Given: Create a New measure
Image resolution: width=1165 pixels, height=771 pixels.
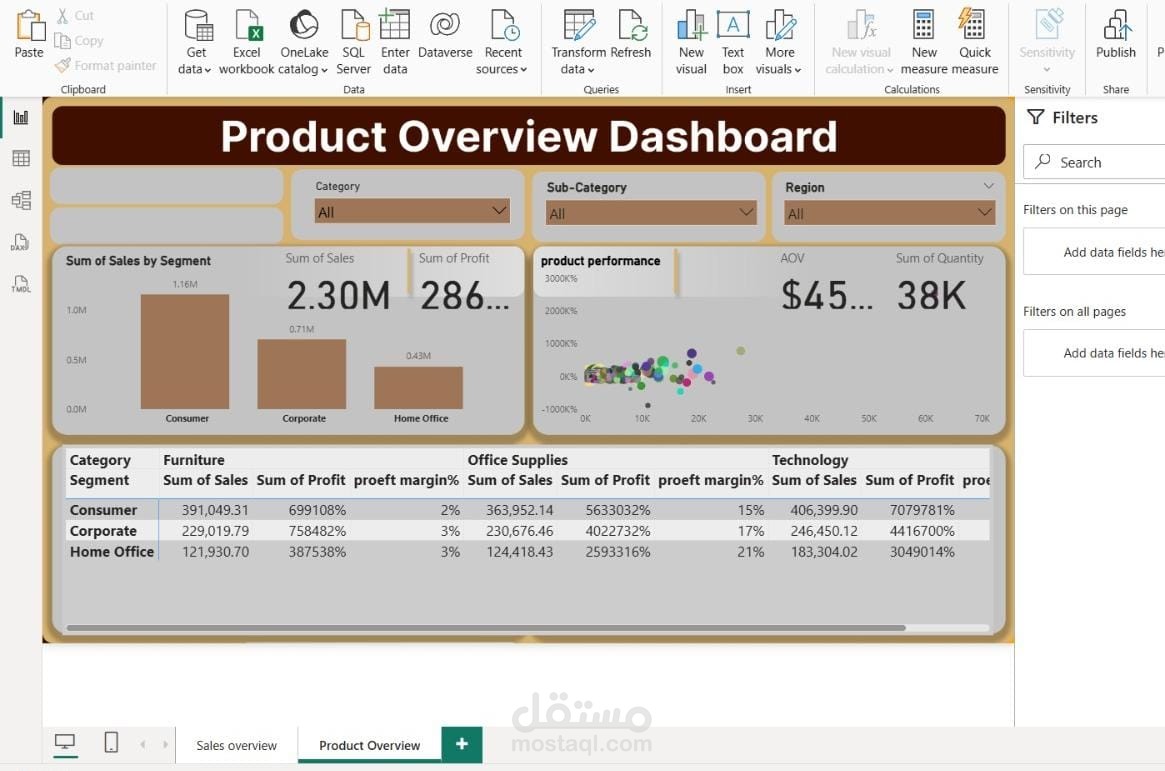Looking at the screenshot, I should [x=924, y=43].
